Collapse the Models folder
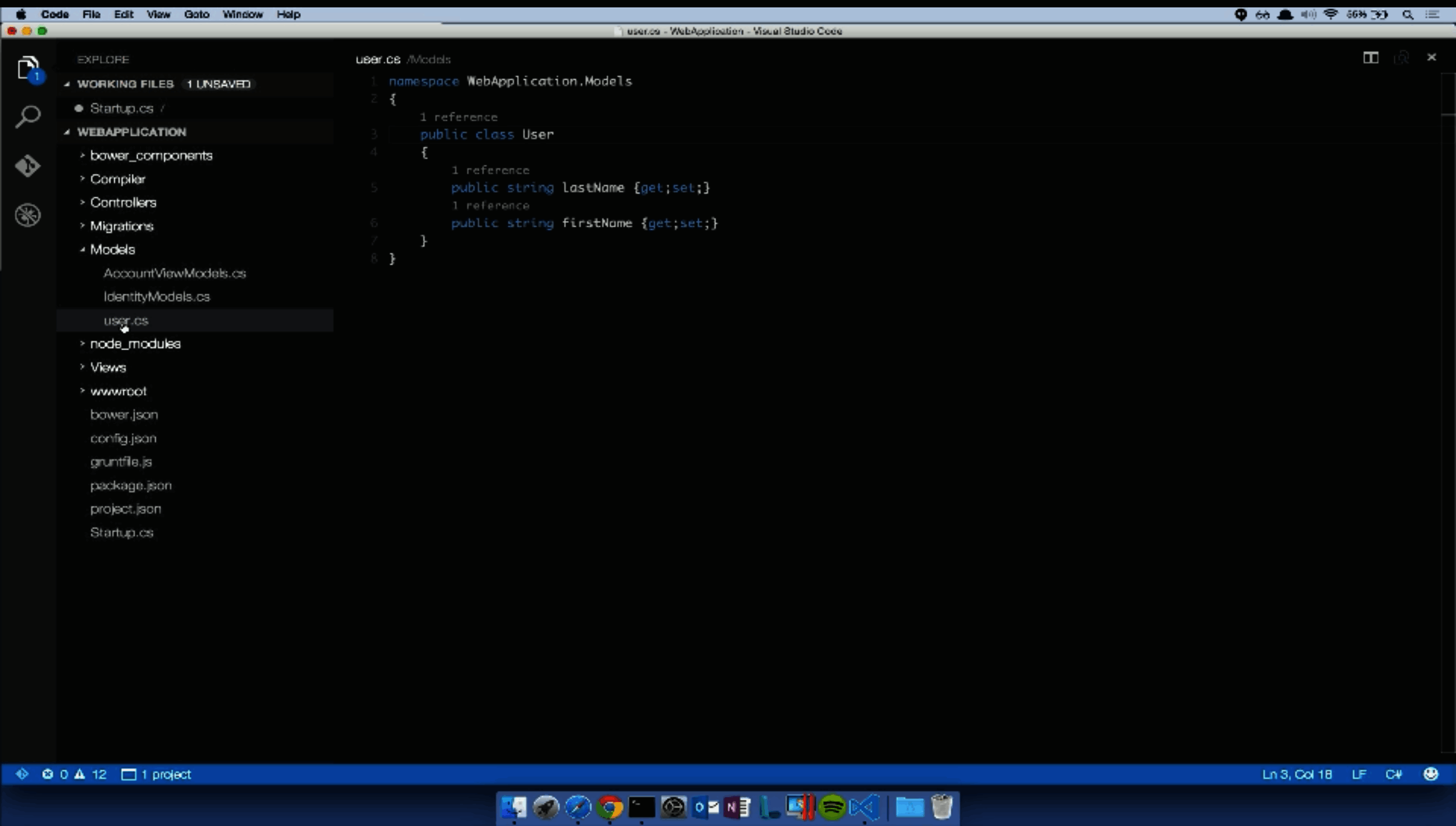This screenshot has height=826, width=1456. 113,250
